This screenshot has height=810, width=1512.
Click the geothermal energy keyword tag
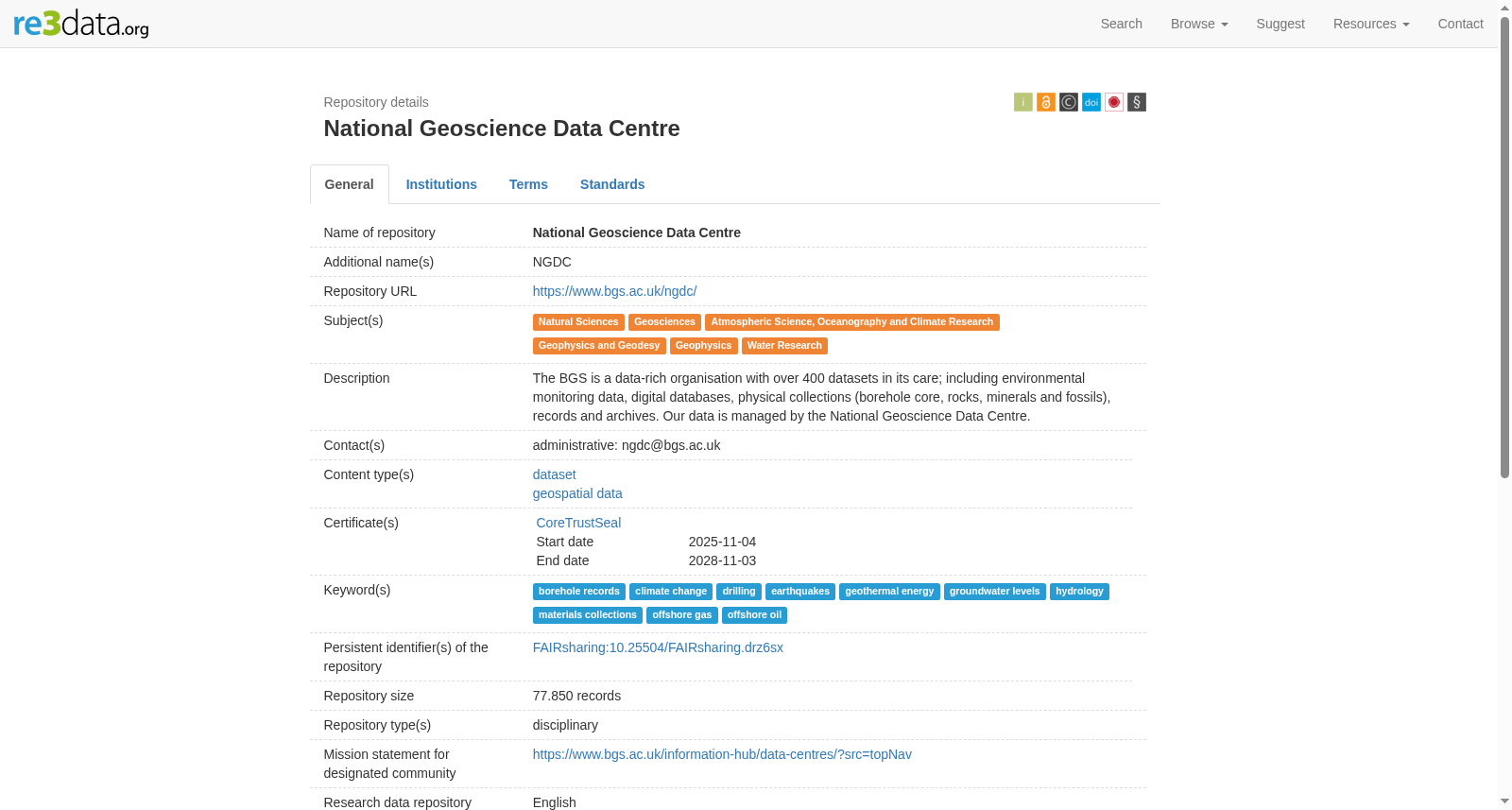(x=889, y=592)
